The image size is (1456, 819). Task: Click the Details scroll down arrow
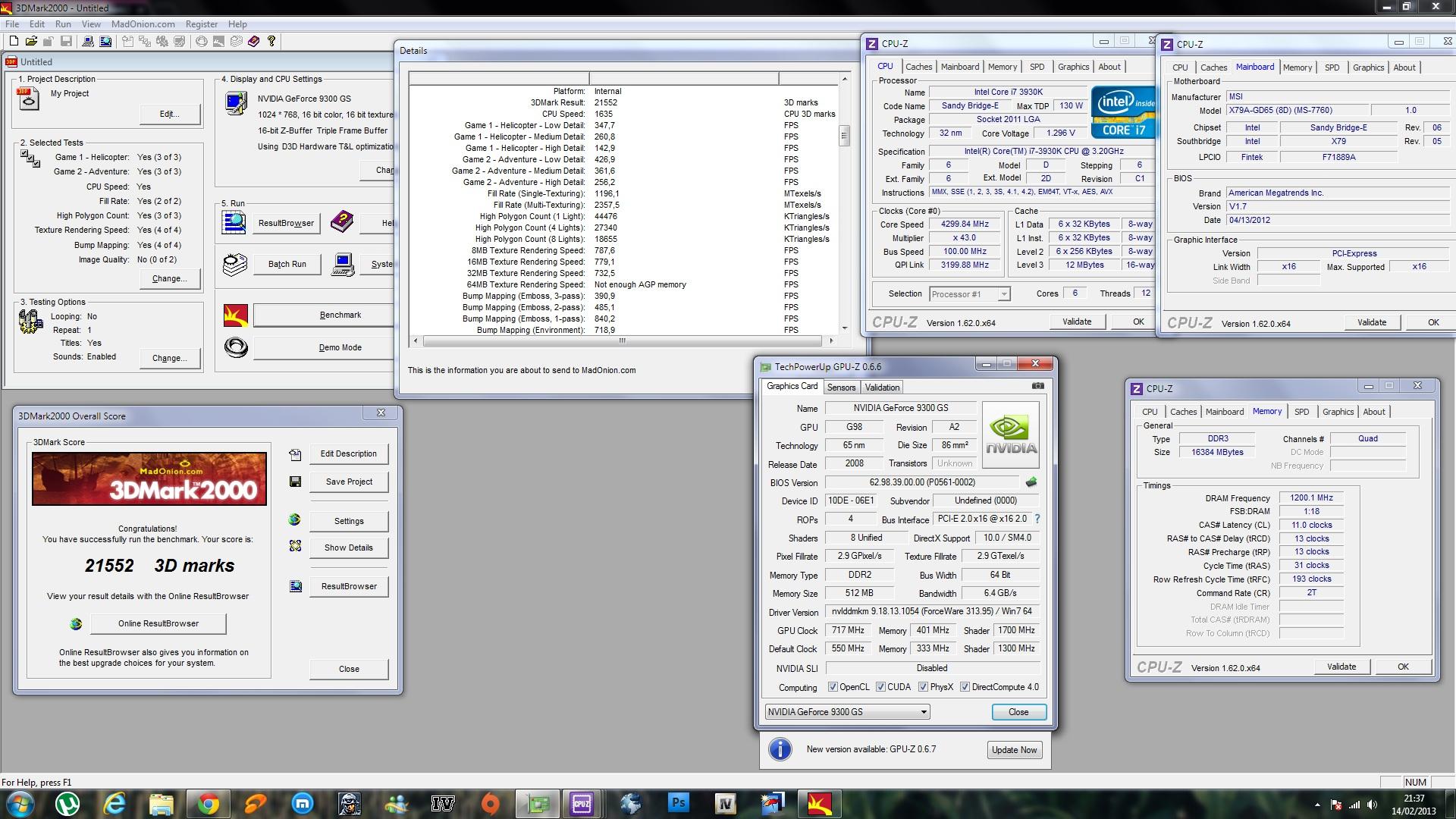(x=844, y=329)
